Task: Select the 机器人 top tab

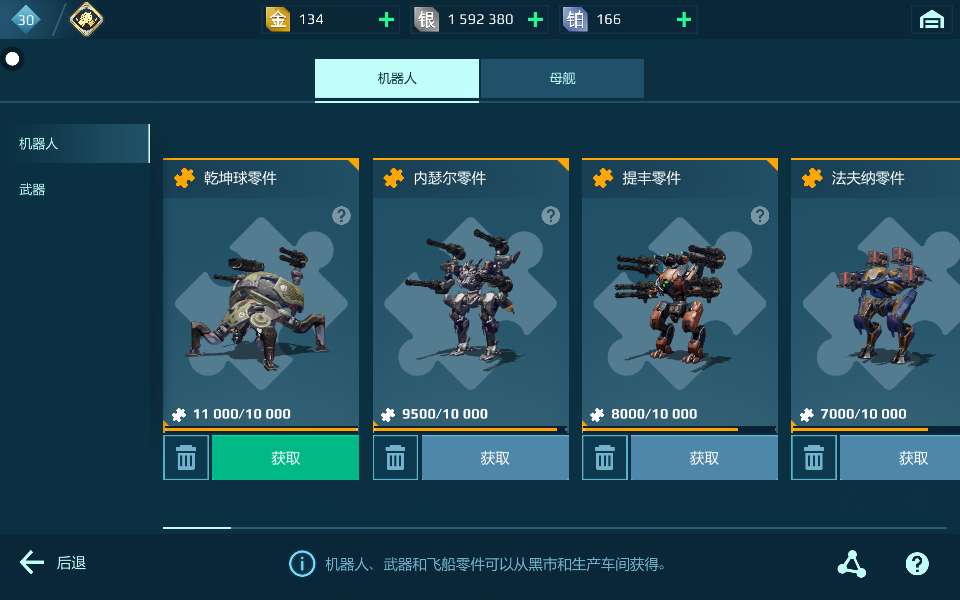Action: 397,78
